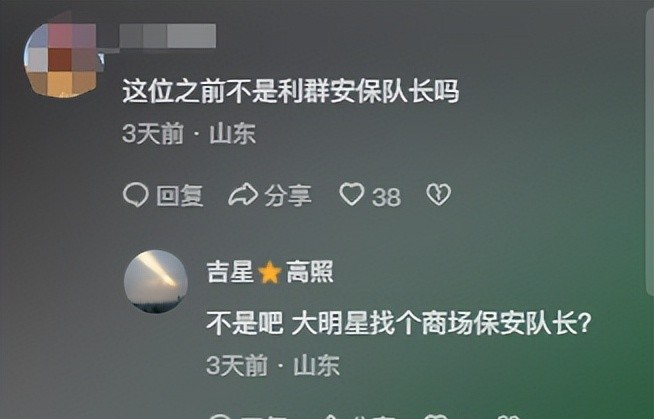Click the blurred username of the first commenter
This screenshot has height=419, width=654.
(x=168, y=36)
